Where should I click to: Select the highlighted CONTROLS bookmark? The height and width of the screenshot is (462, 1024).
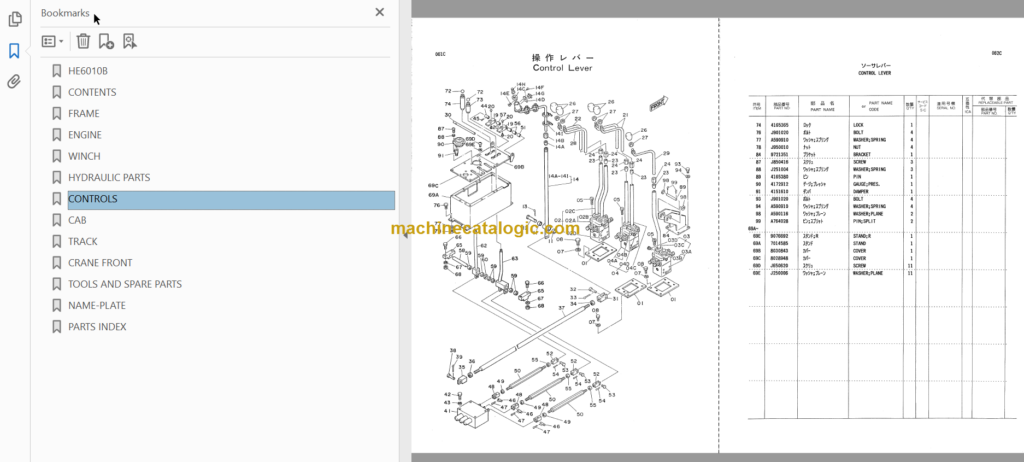click(231, 200)
